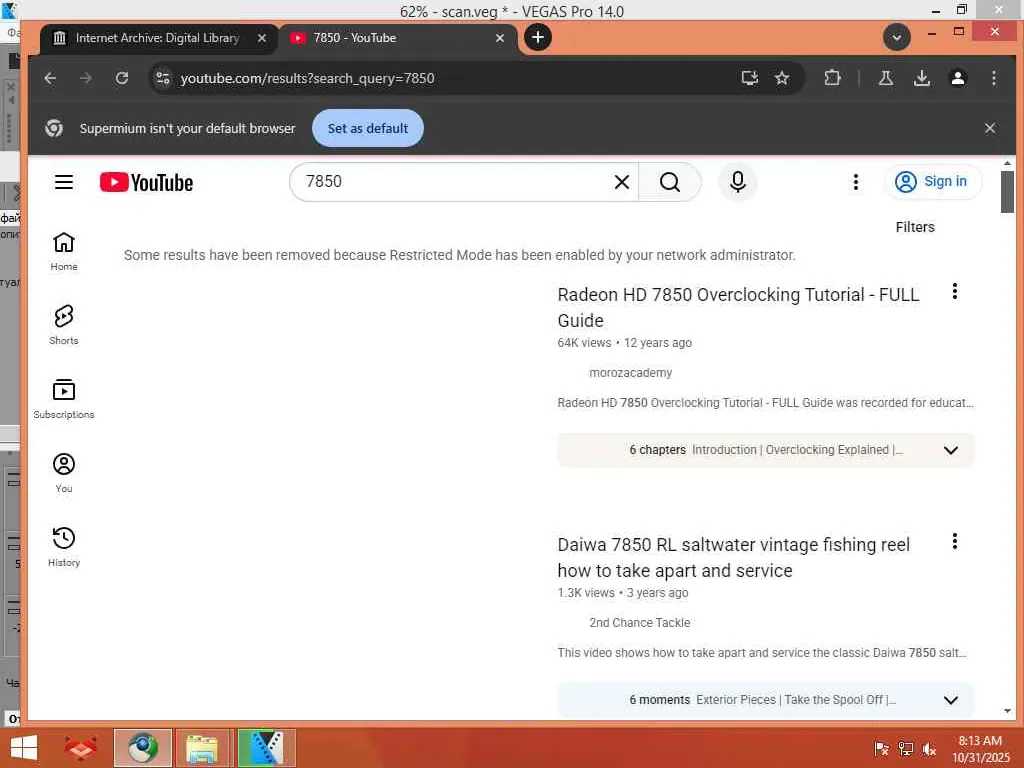Open History in YouTube sidebar
The height and width of the screenshot is (768, 1024).
click(63, 547)
